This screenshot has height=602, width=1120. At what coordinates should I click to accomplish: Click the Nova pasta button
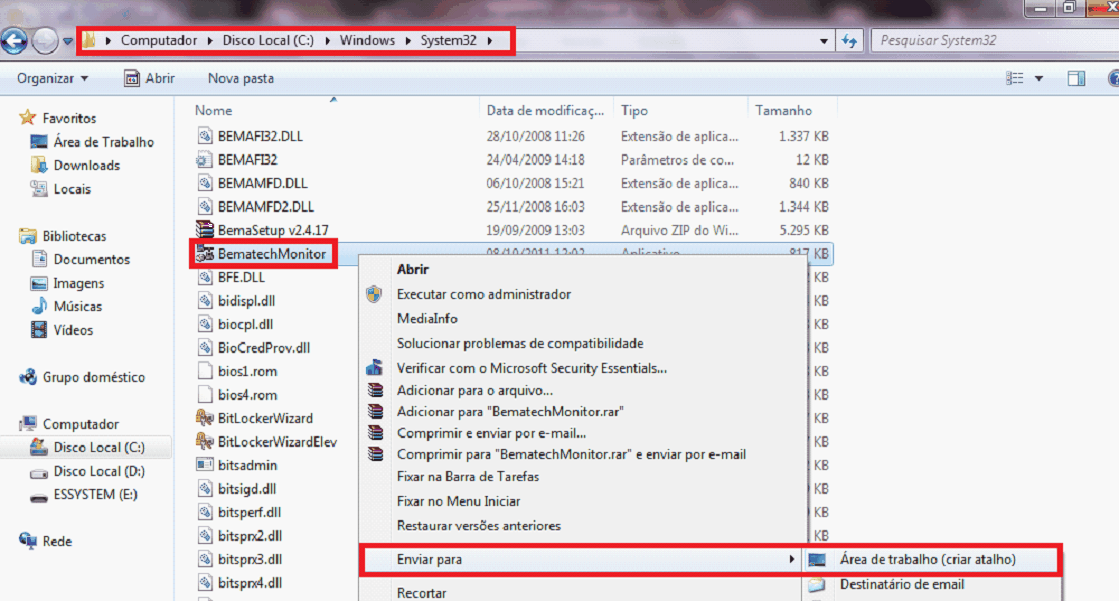point(240,78)
